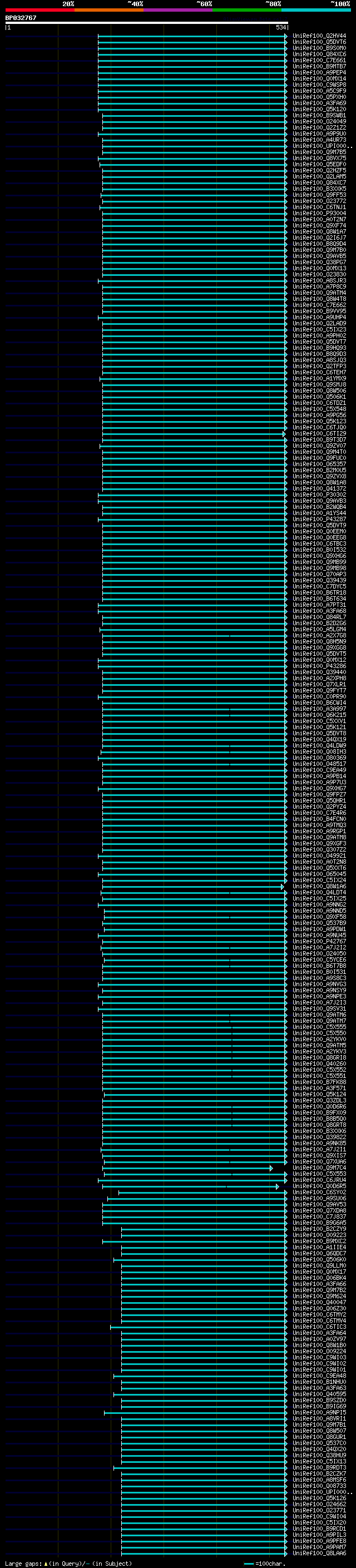Select the UniRef100_A9PEP4 label
Screen dimensions: 356x1568
(319, 72)
